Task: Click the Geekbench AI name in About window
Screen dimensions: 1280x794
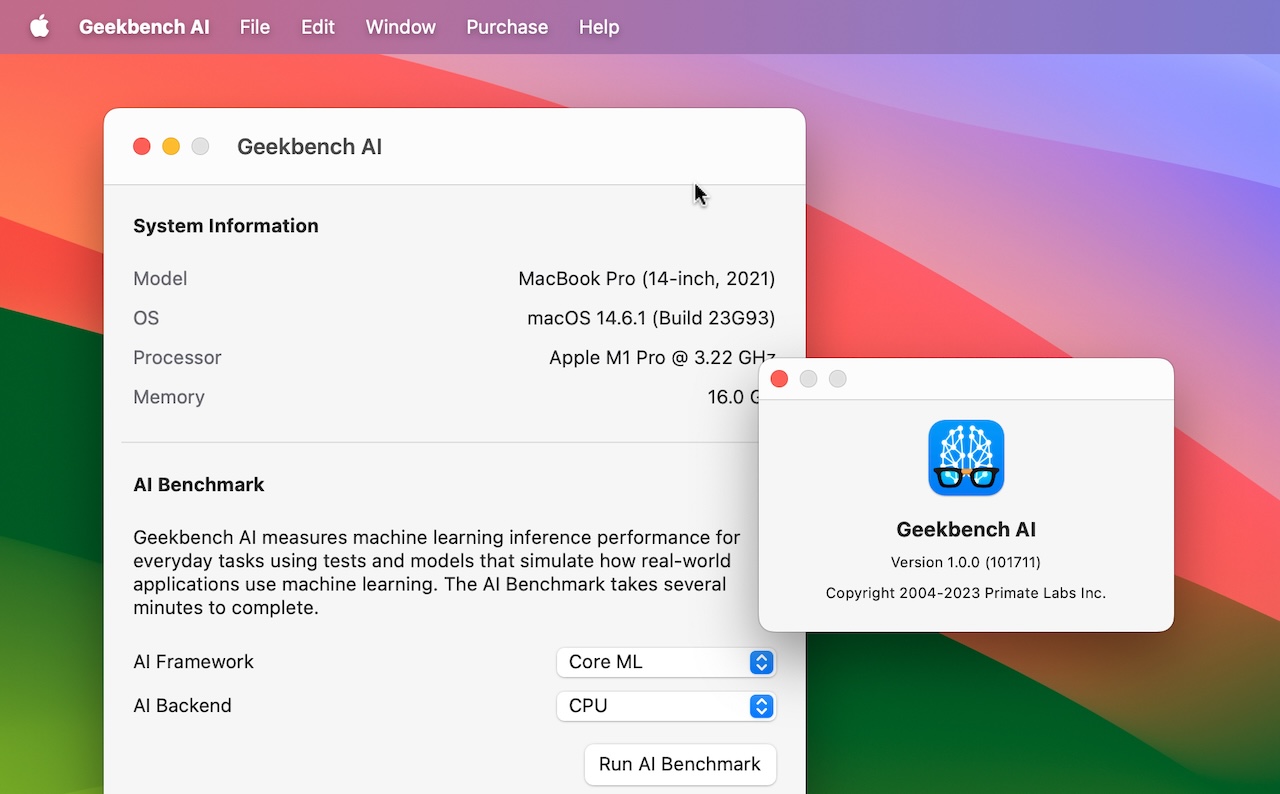Action: pos(966,530)
